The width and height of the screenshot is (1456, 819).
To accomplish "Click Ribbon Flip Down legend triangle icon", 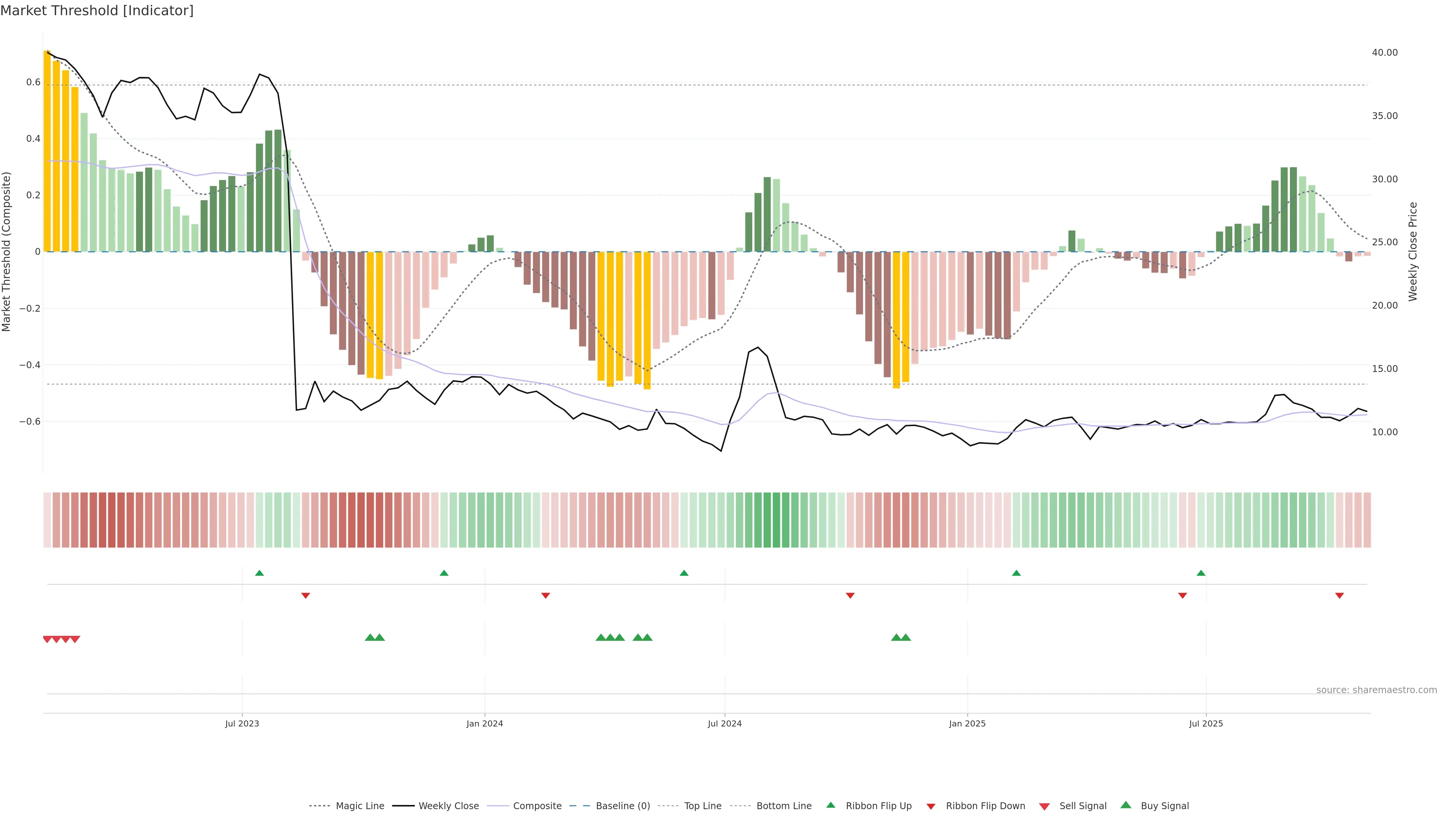I will pyautogui.click(x=930, y=806).
